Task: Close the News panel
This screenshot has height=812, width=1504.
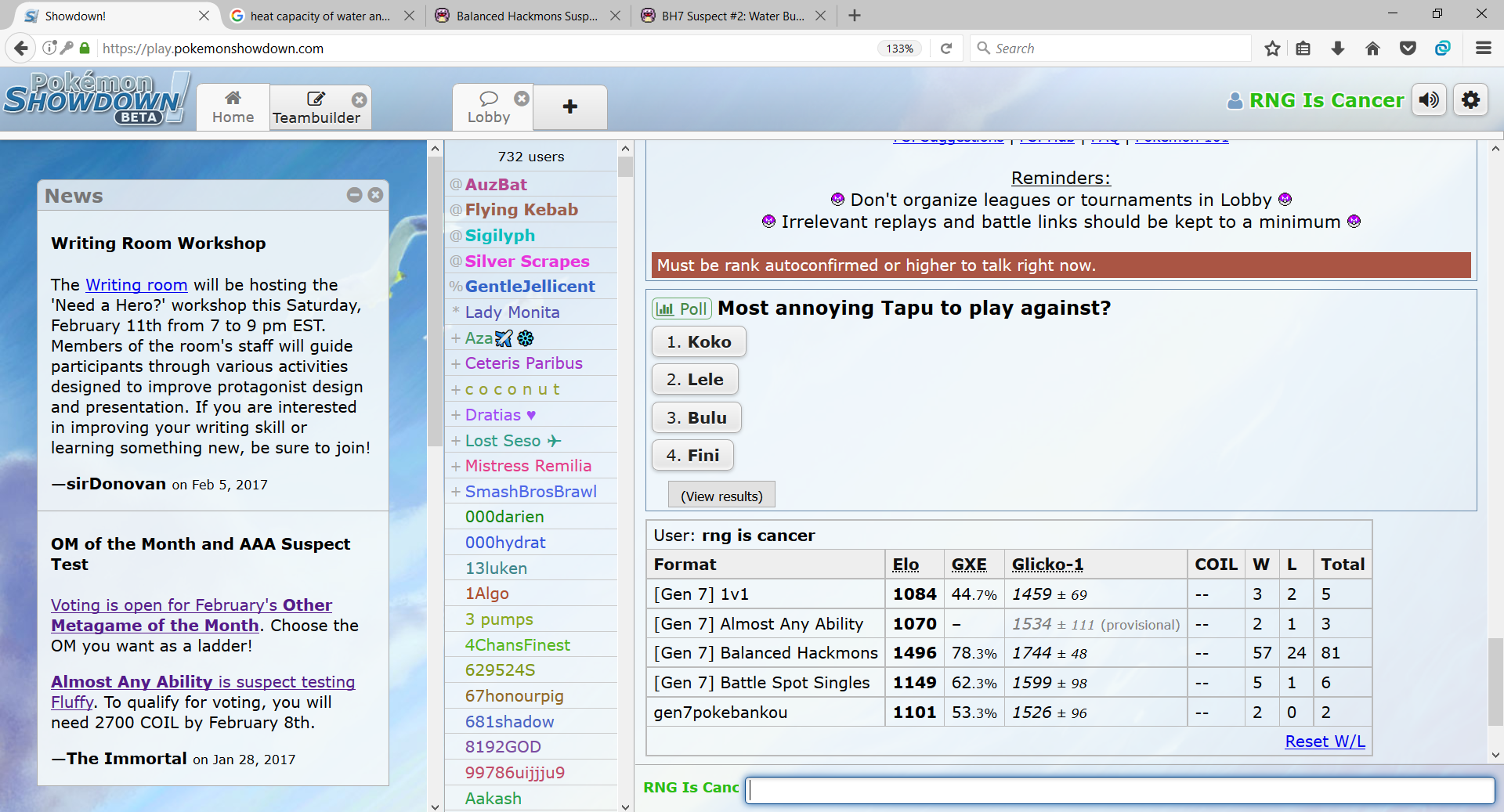Action: click(x=376, y=195)
